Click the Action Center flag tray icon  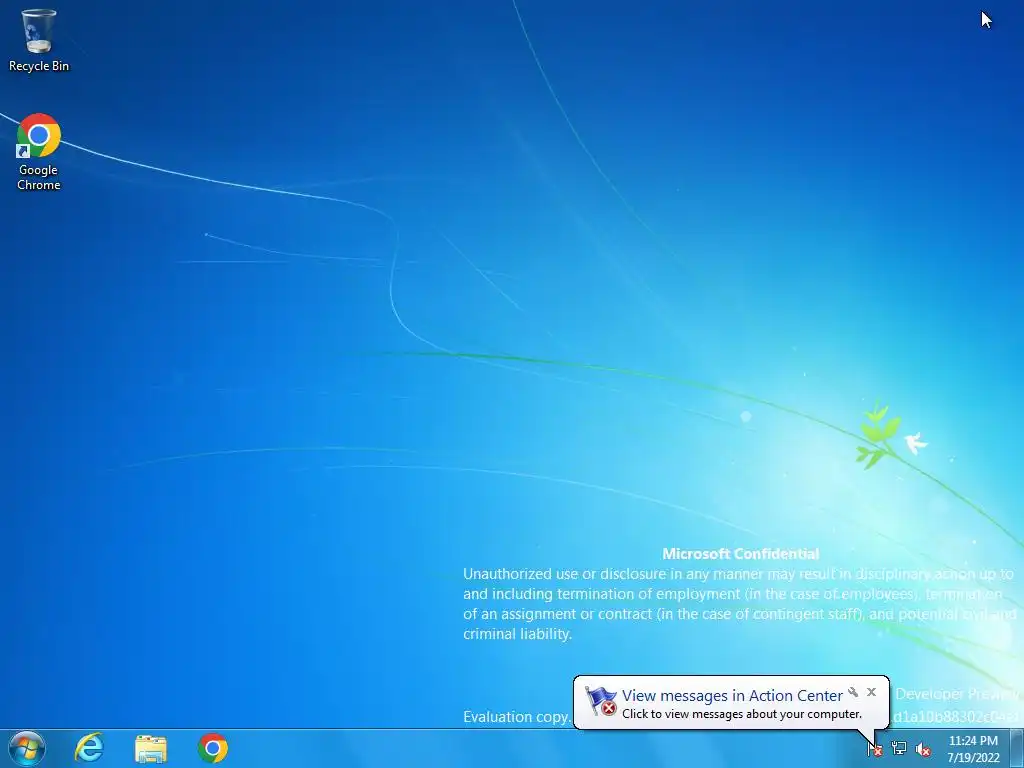point(874,749)
